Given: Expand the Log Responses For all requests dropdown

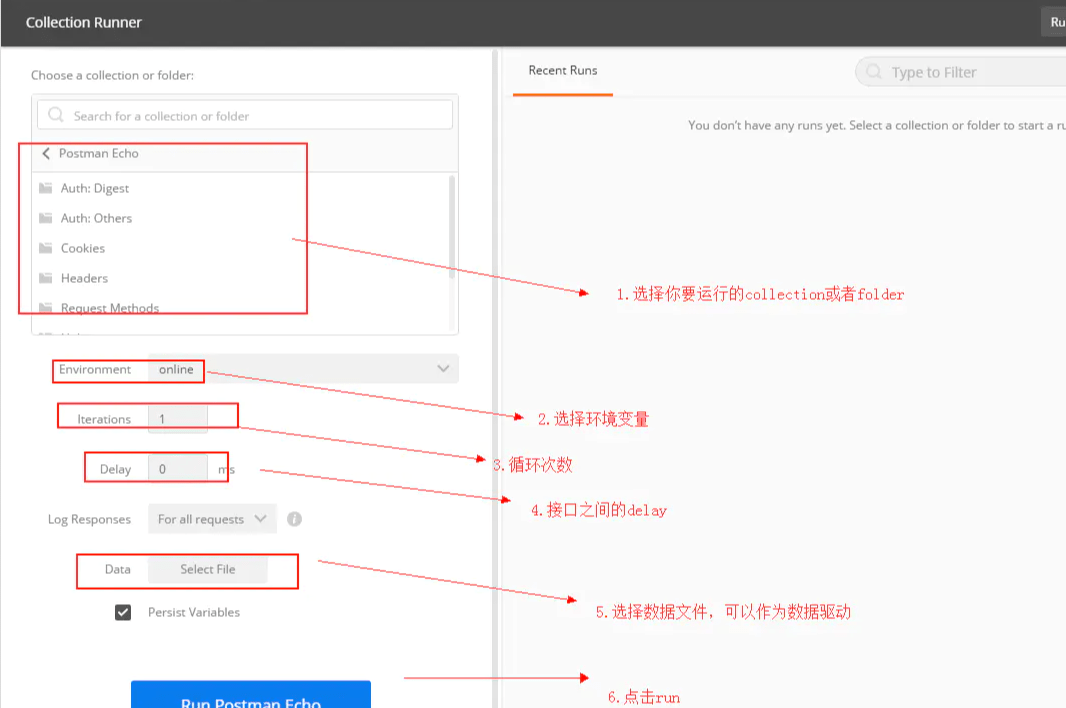Looking at the screenshot, I should [x=211, y=519].
